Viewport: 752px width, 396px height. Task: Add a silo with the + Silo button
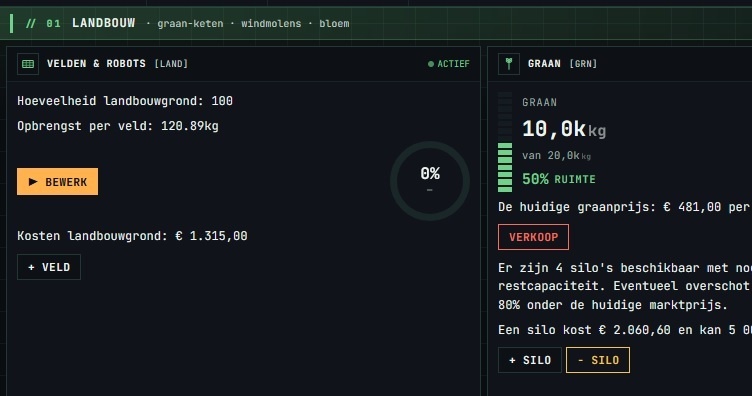coord(530,360)
